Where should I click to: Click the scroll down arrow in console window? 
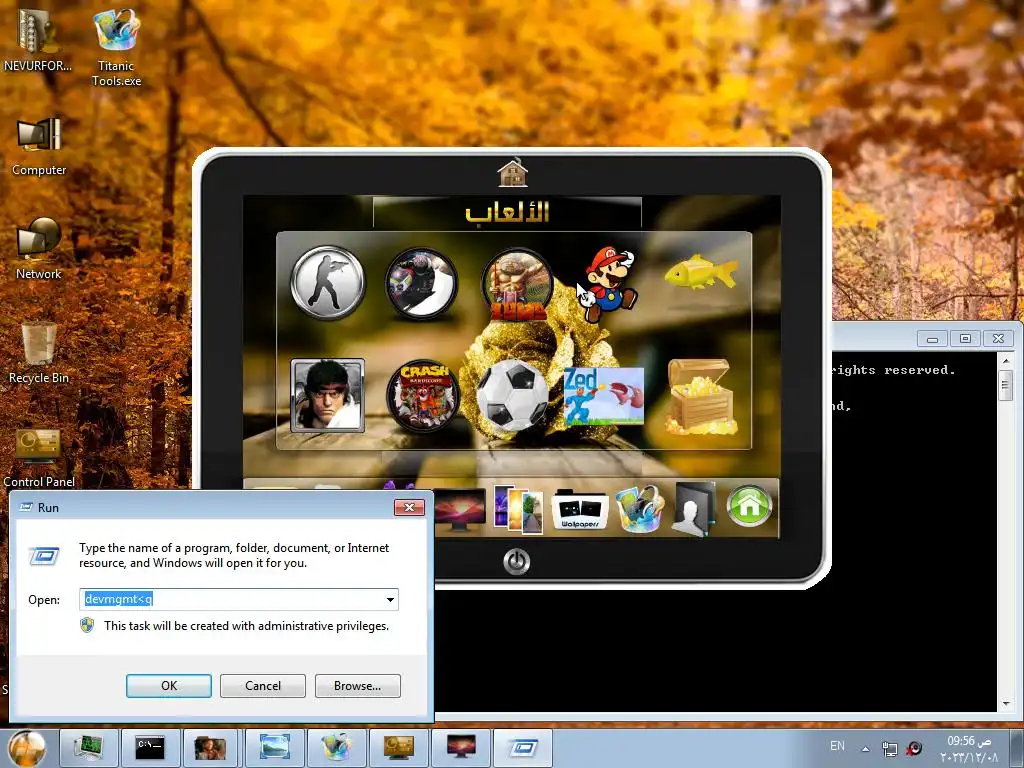(x=1006, y=703)
